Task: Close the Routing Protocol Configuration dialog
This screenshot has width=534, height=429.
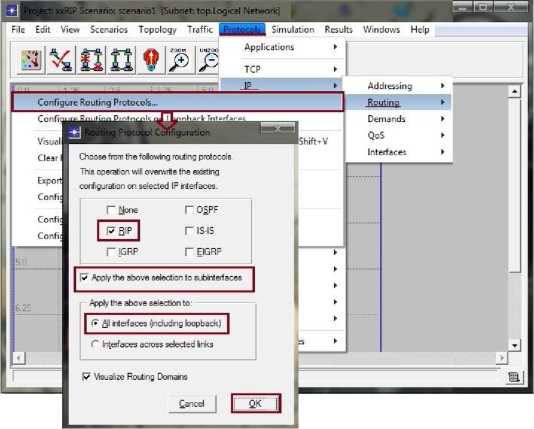Action: click(278, 129)
